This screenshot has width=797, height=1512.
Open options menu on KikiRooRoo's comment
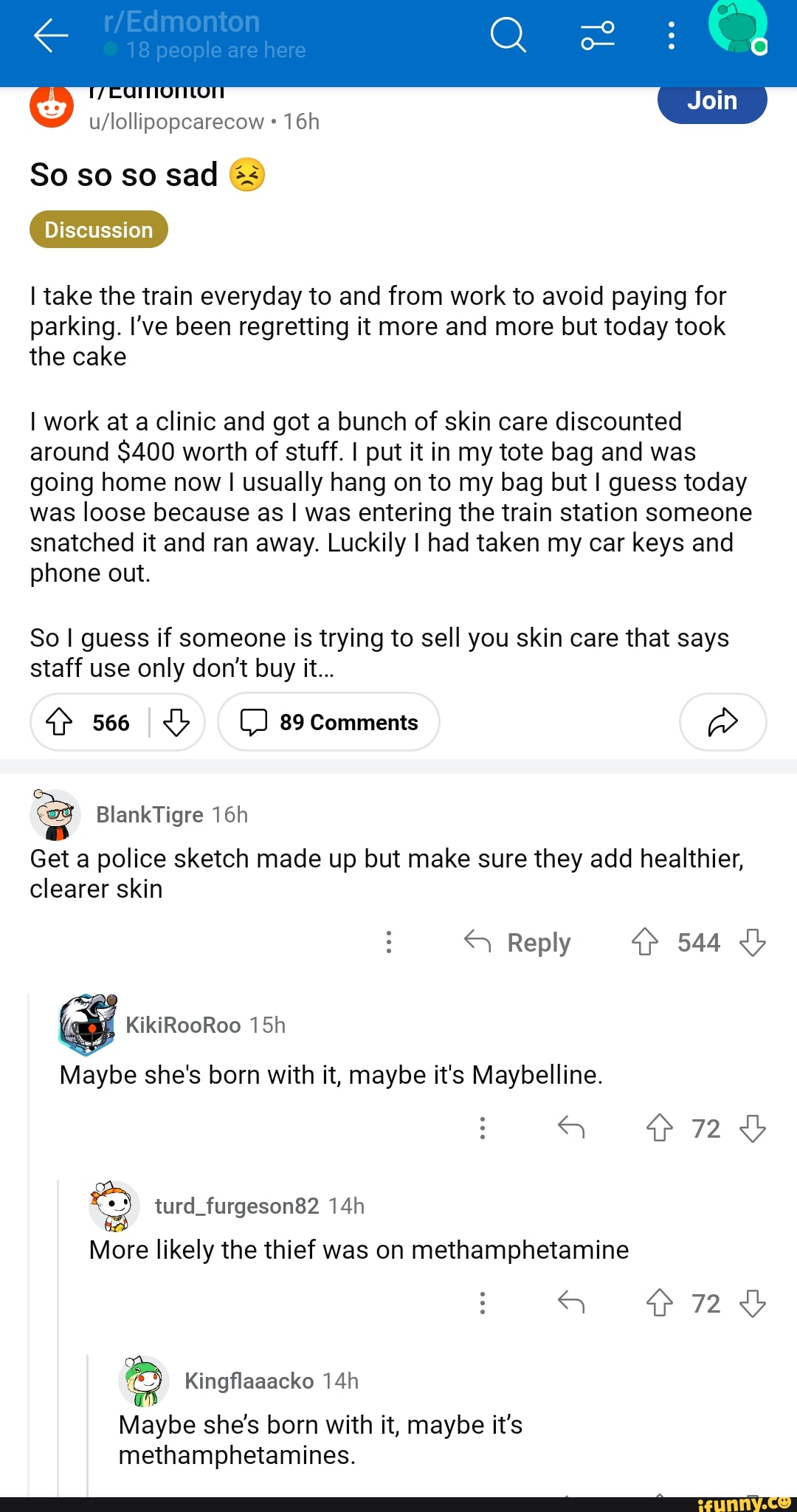tap(483, 1128)
